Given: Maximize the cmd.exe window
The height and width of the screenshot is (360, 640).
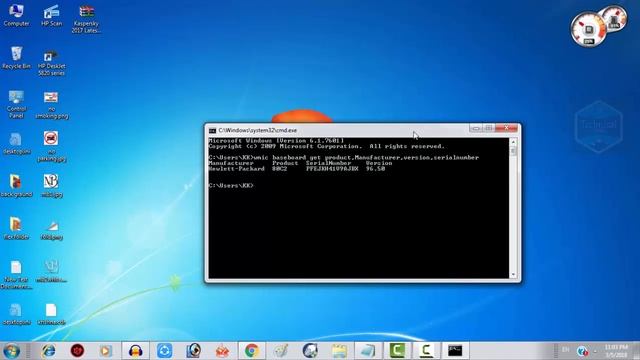Looking at the screenshot, I should (x=489, y=128).
